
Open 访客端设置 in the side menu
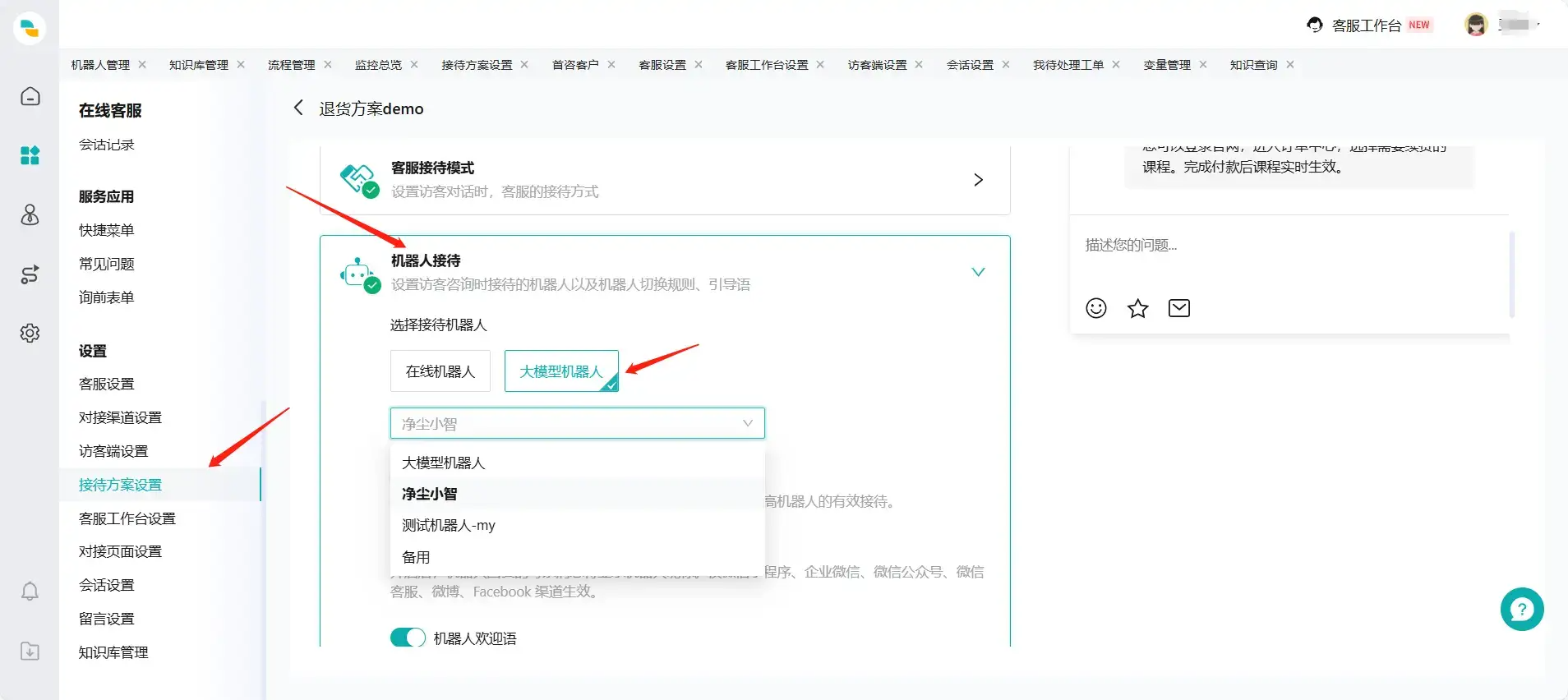click(113, 451)
